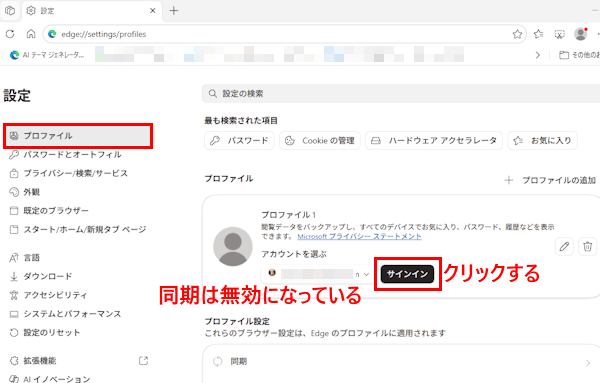Open the account selection dropdown
Screen dimensions: 600x383
[316, 274]
